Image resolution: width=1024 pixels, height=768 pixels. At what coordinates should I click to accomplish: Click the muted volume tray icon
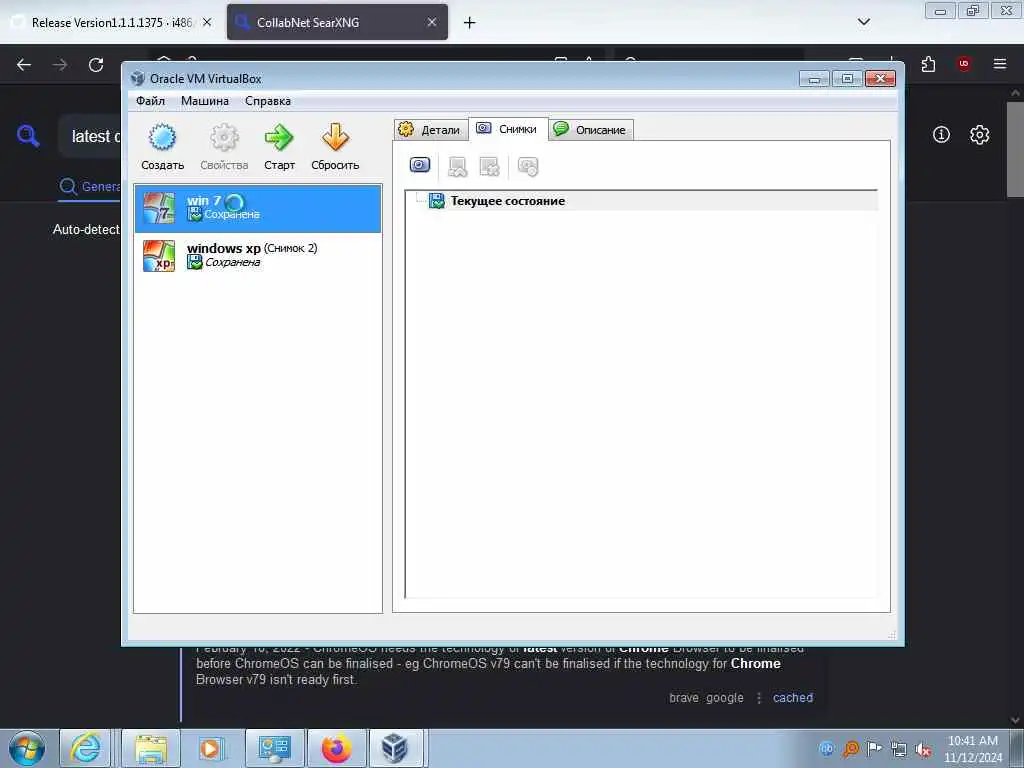tap(923, 749)
